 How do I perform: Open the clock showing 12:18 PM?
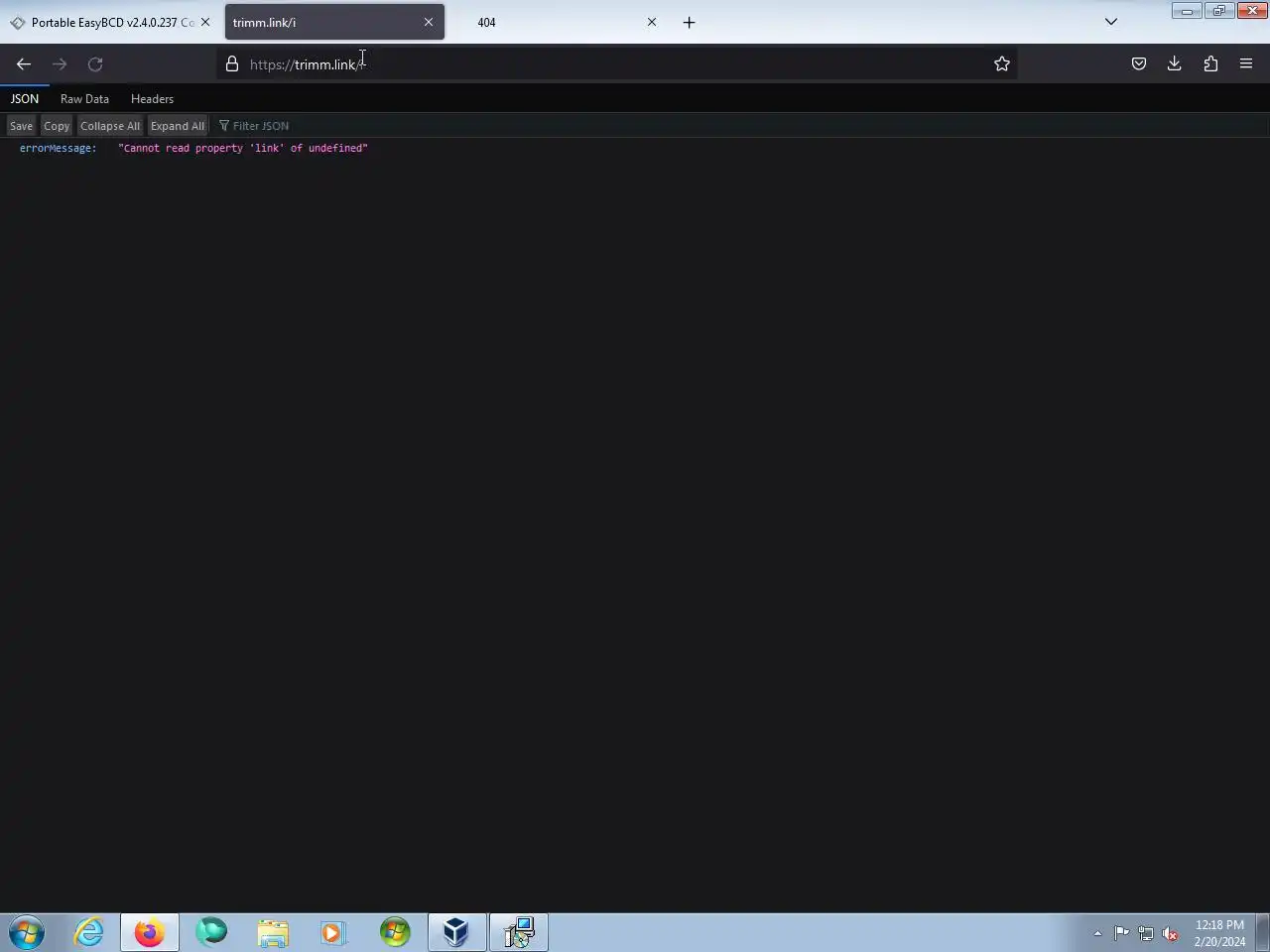[1219, 933]
